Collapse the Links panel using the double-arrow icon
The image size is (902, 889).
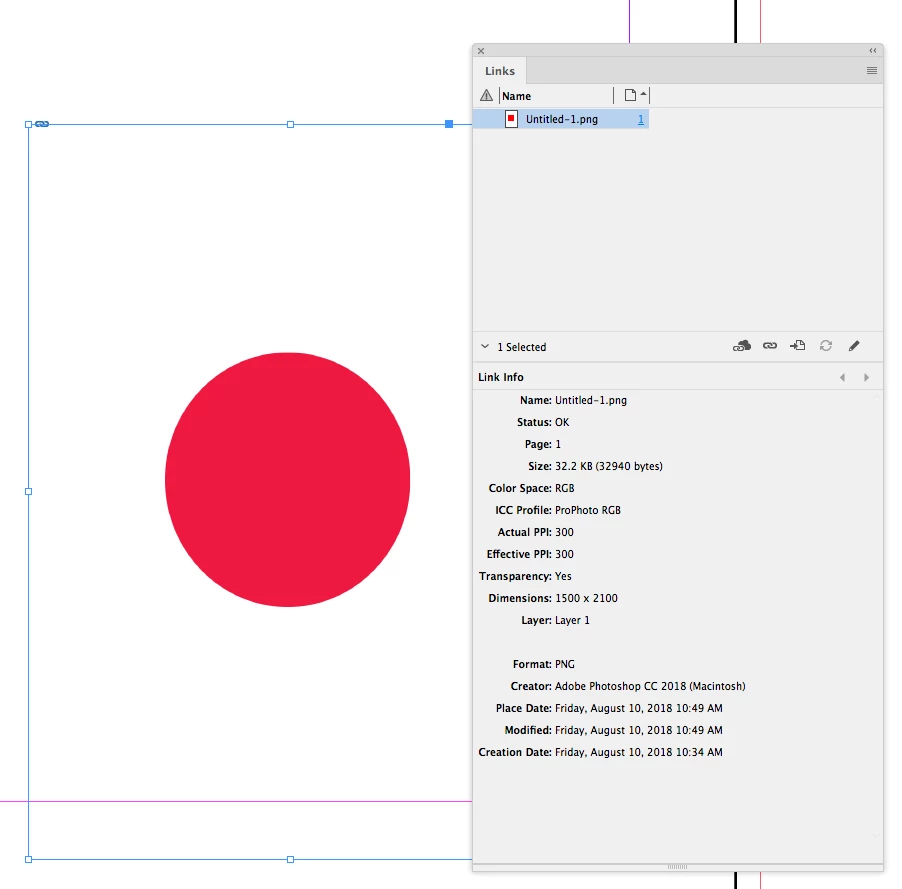coord(873,51)
